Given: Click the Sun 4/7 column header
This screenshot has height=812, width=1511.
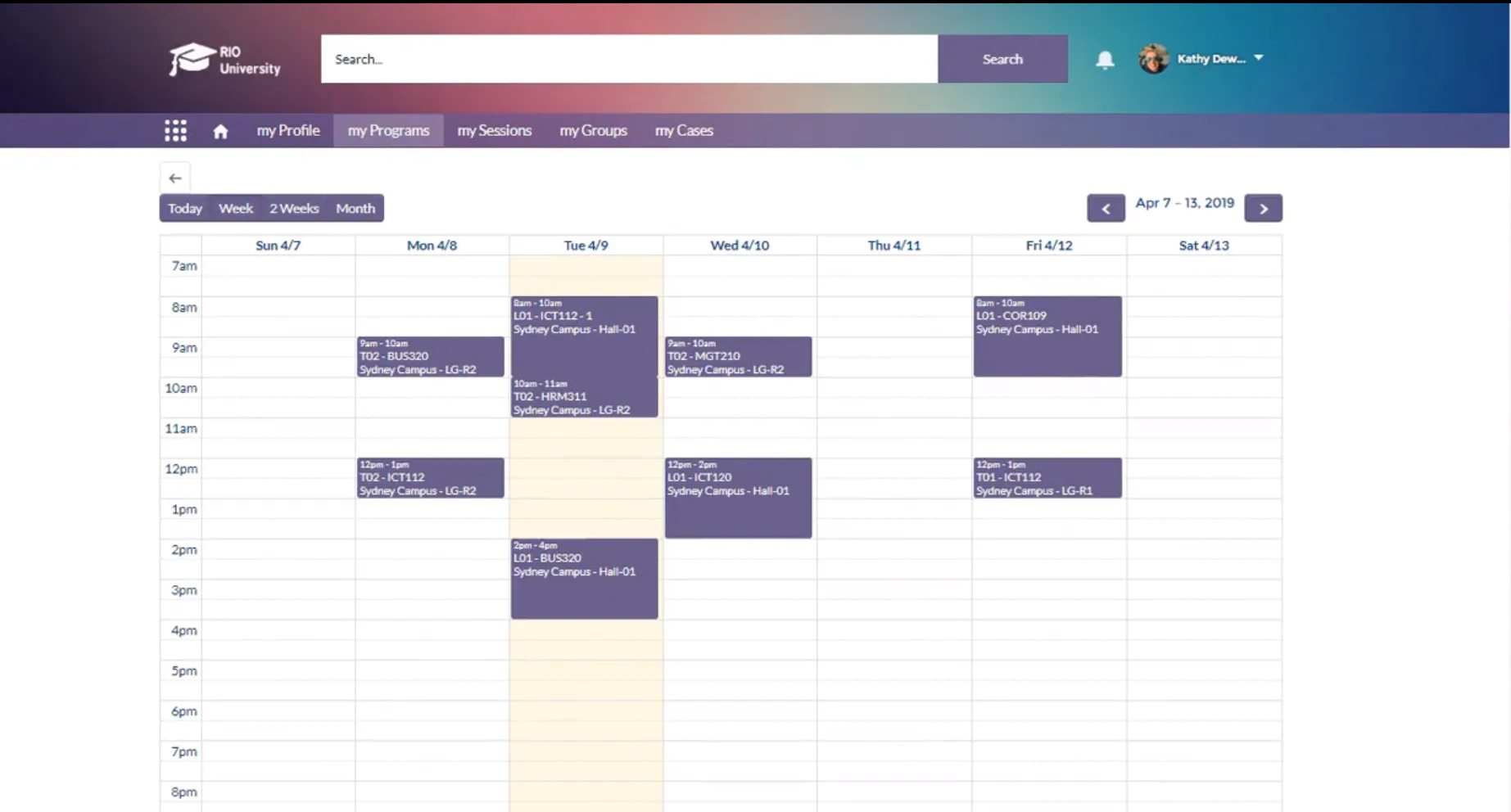Looking at the screenshot, I should point(278,246).
